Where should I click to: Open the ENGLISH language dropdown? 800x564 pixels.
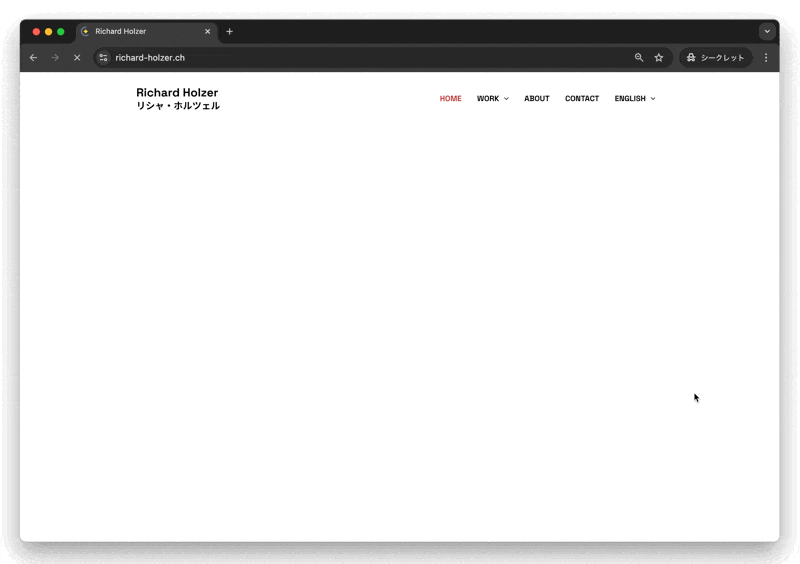(634, 99)
